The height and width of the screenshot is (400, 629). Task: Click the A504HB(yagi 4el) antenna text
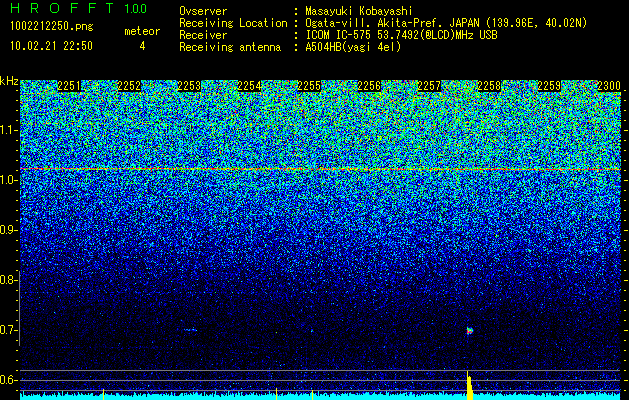coord(353,47)
